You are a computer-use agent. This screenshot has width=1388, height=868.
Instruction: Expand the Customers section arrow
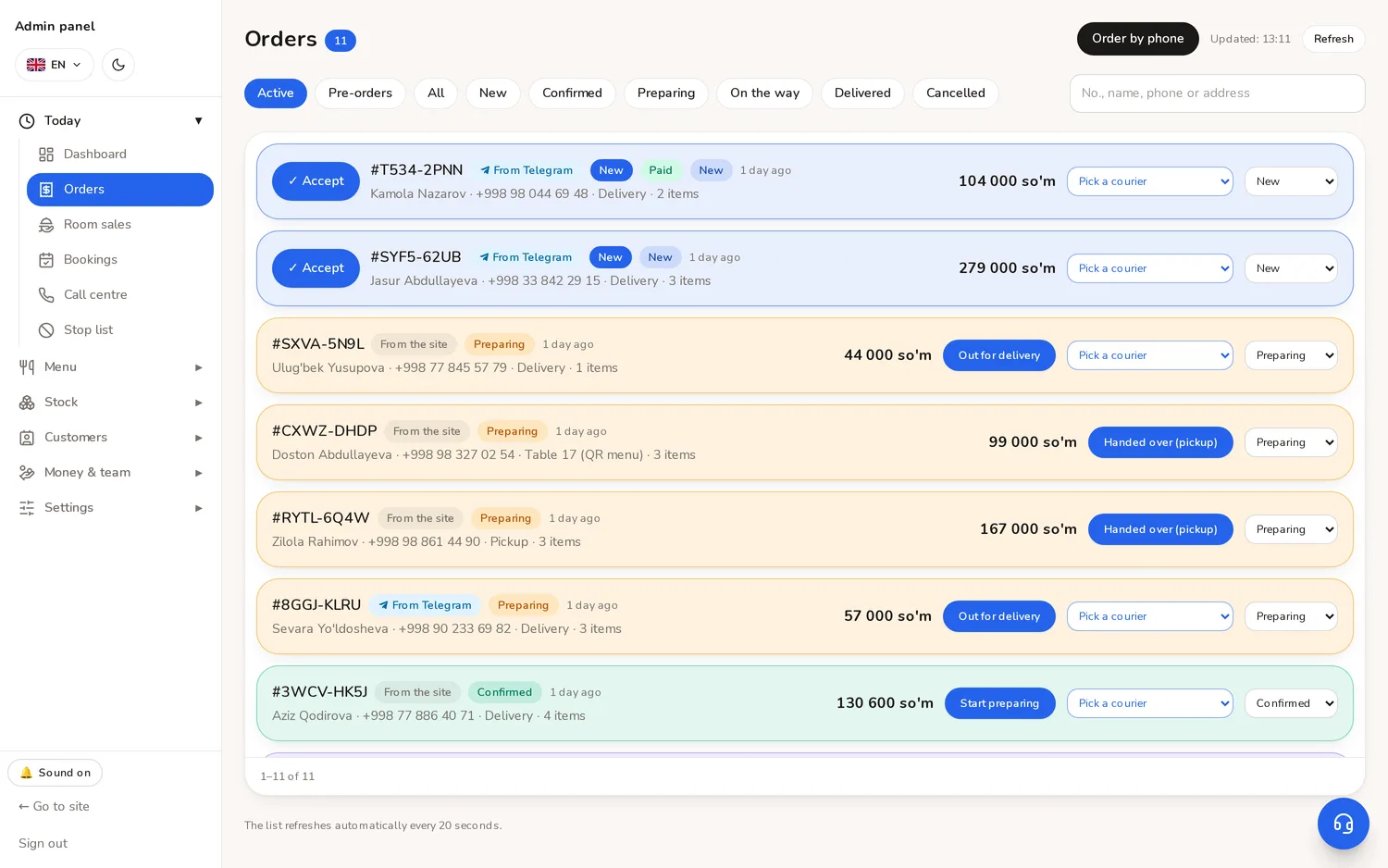coord(198,438)
